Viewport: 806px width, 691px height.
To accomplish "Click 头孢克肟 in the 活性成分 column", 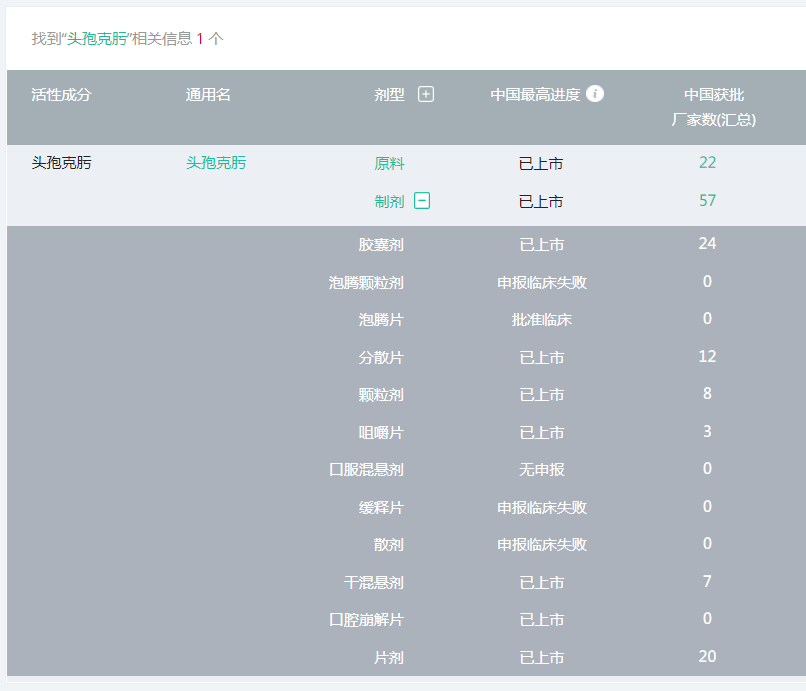I will 61,162.
